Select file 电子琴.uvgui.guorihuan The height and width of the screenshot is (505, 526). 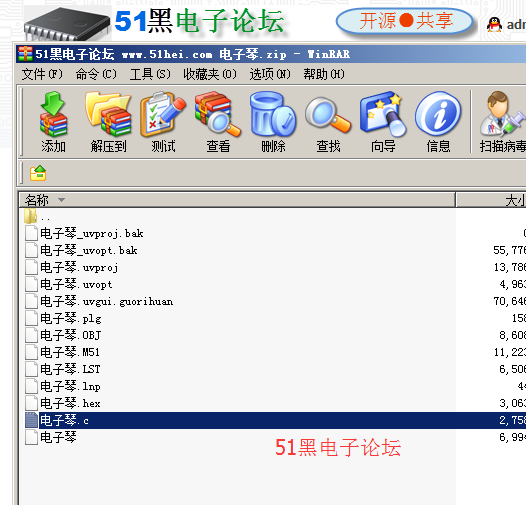coord(107,301)
